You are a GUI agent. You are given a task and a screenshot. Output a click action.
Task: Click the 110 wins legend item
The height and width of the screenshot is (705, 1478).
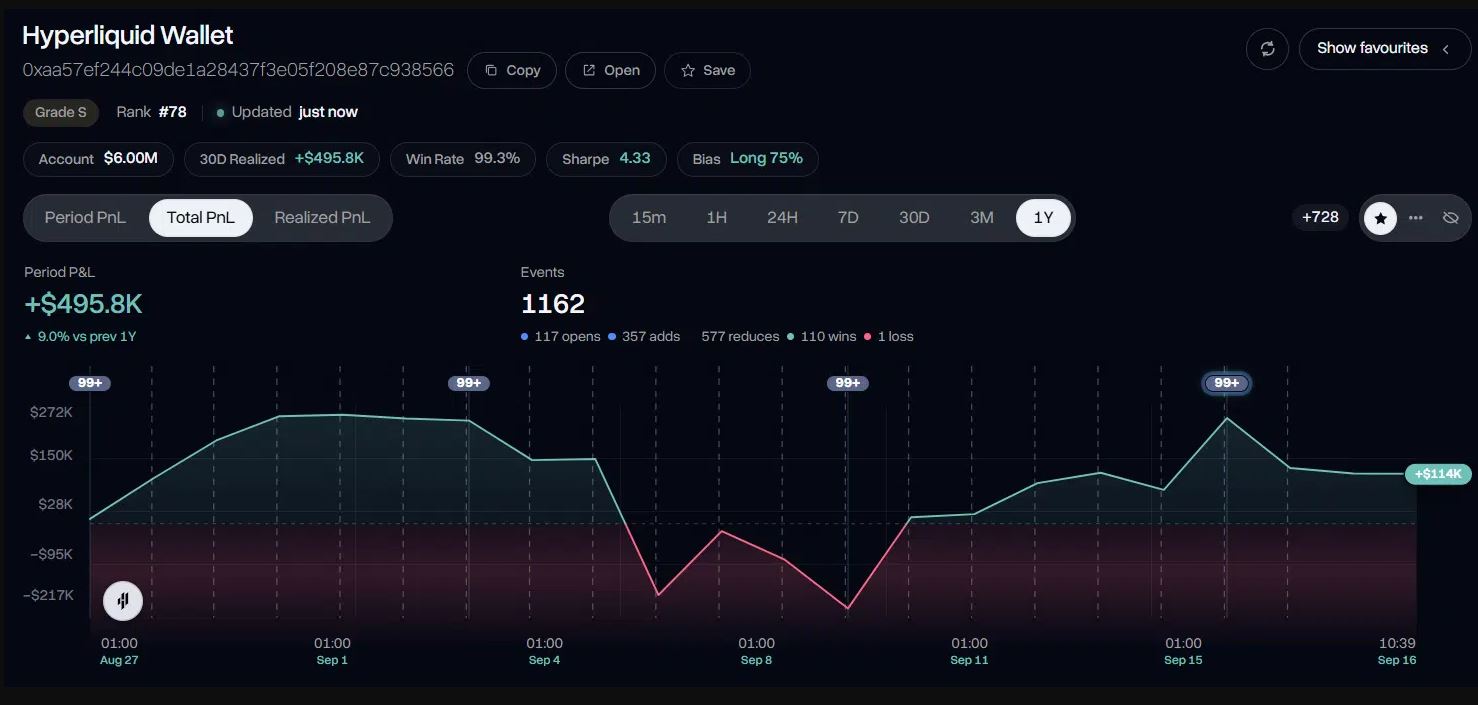click(822, 337)
